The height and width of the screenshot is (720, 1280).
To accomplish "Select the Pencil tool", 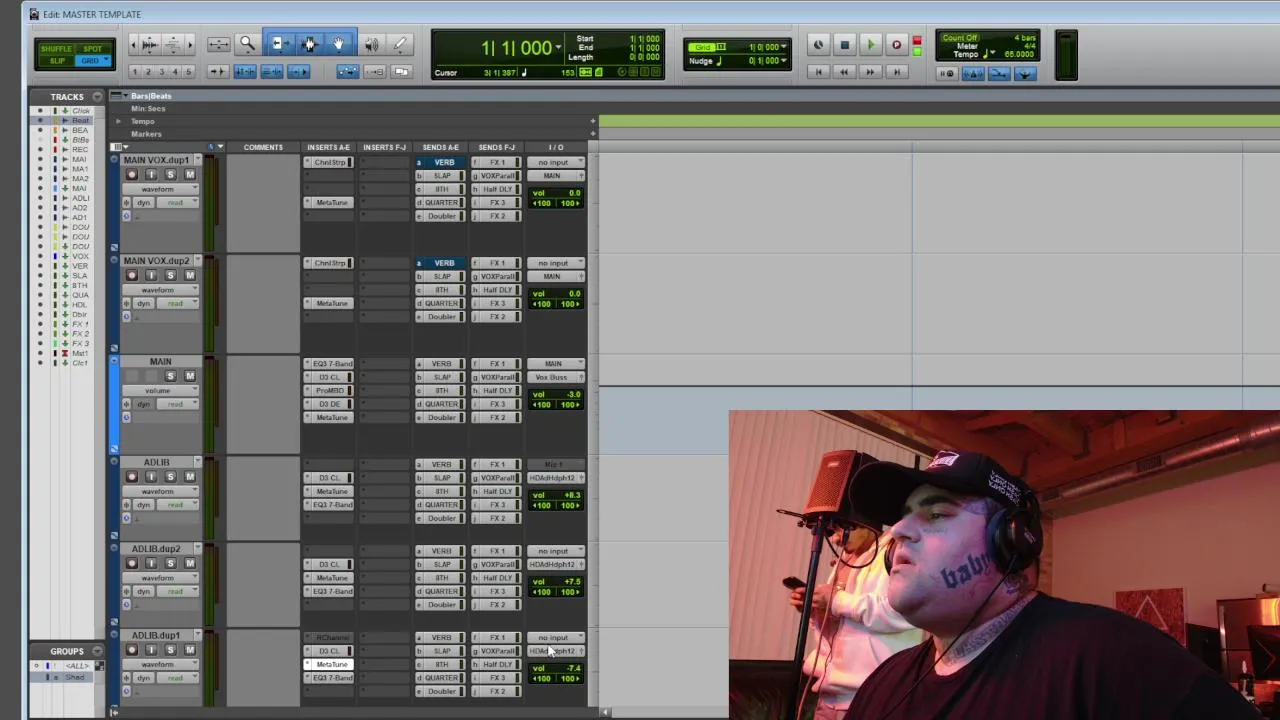I will 400,44.
